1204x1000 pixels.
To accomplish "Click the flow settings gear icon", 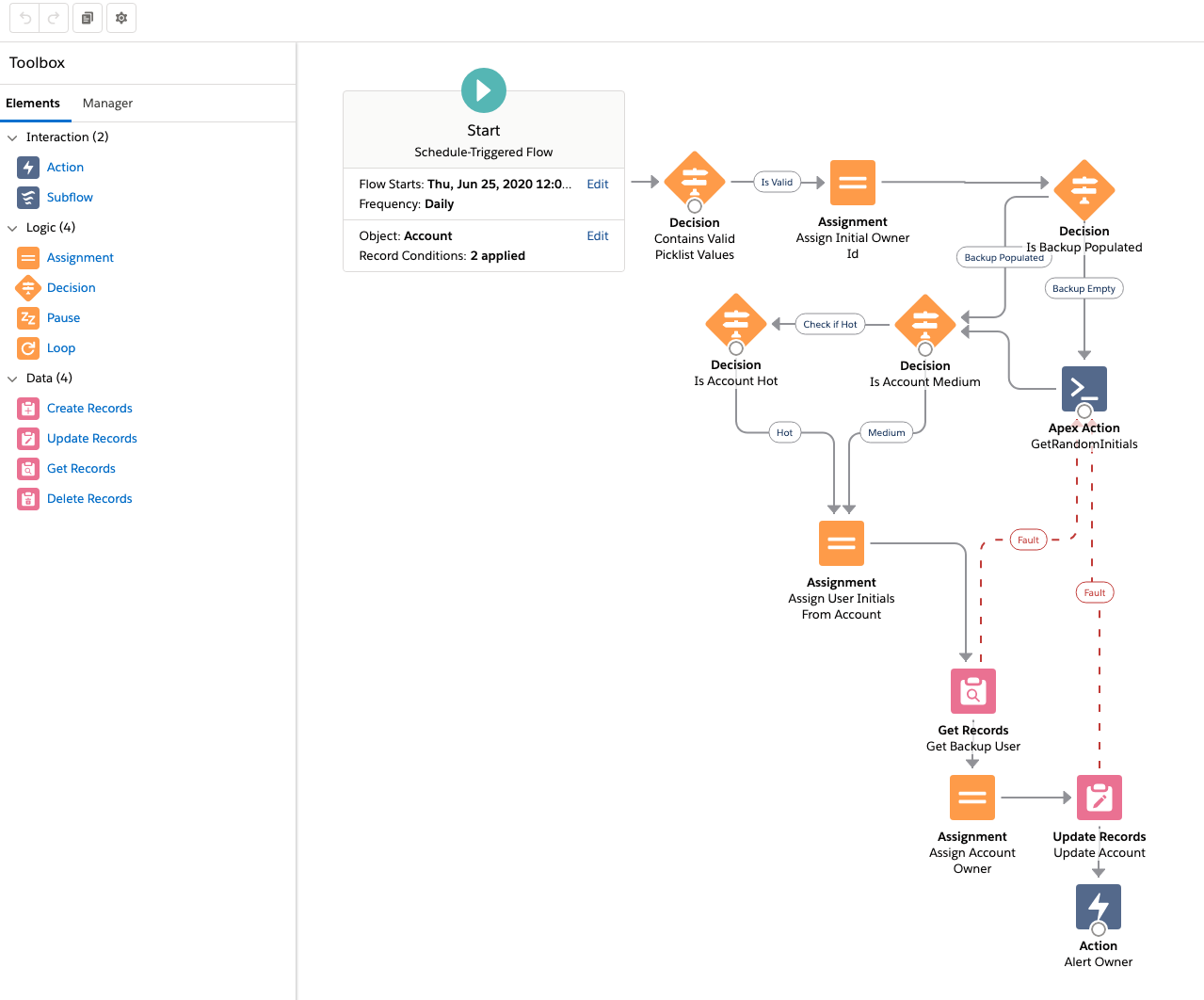I will [121, 18].
